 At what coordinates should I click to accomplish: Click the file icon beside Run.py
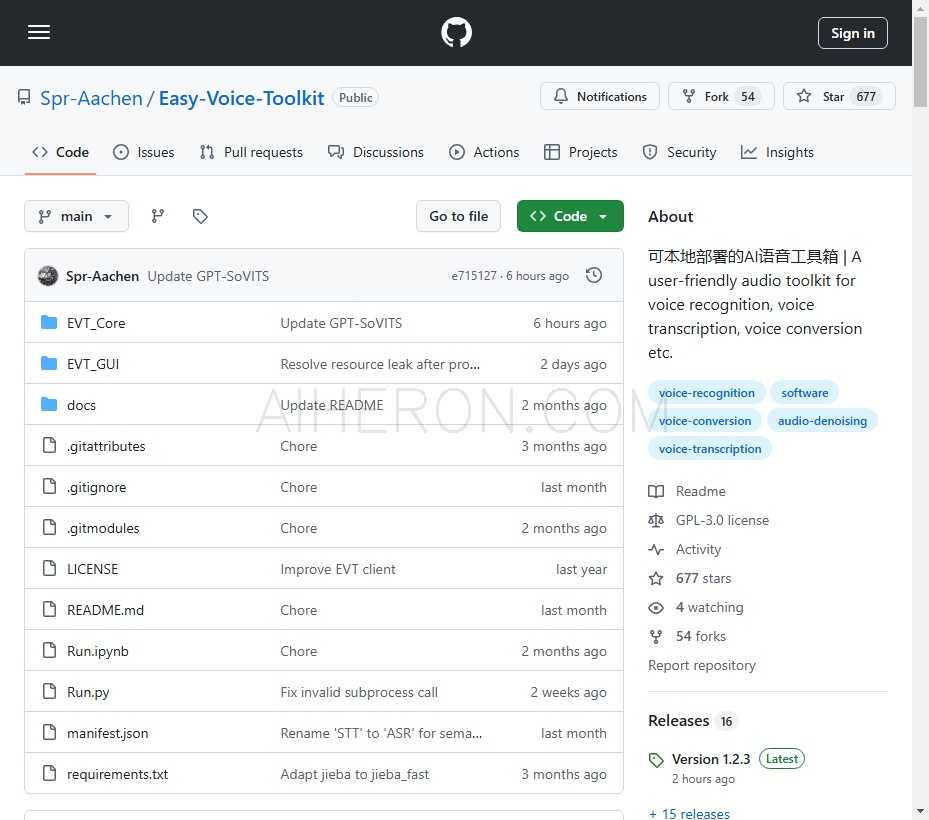coord(50,691)
